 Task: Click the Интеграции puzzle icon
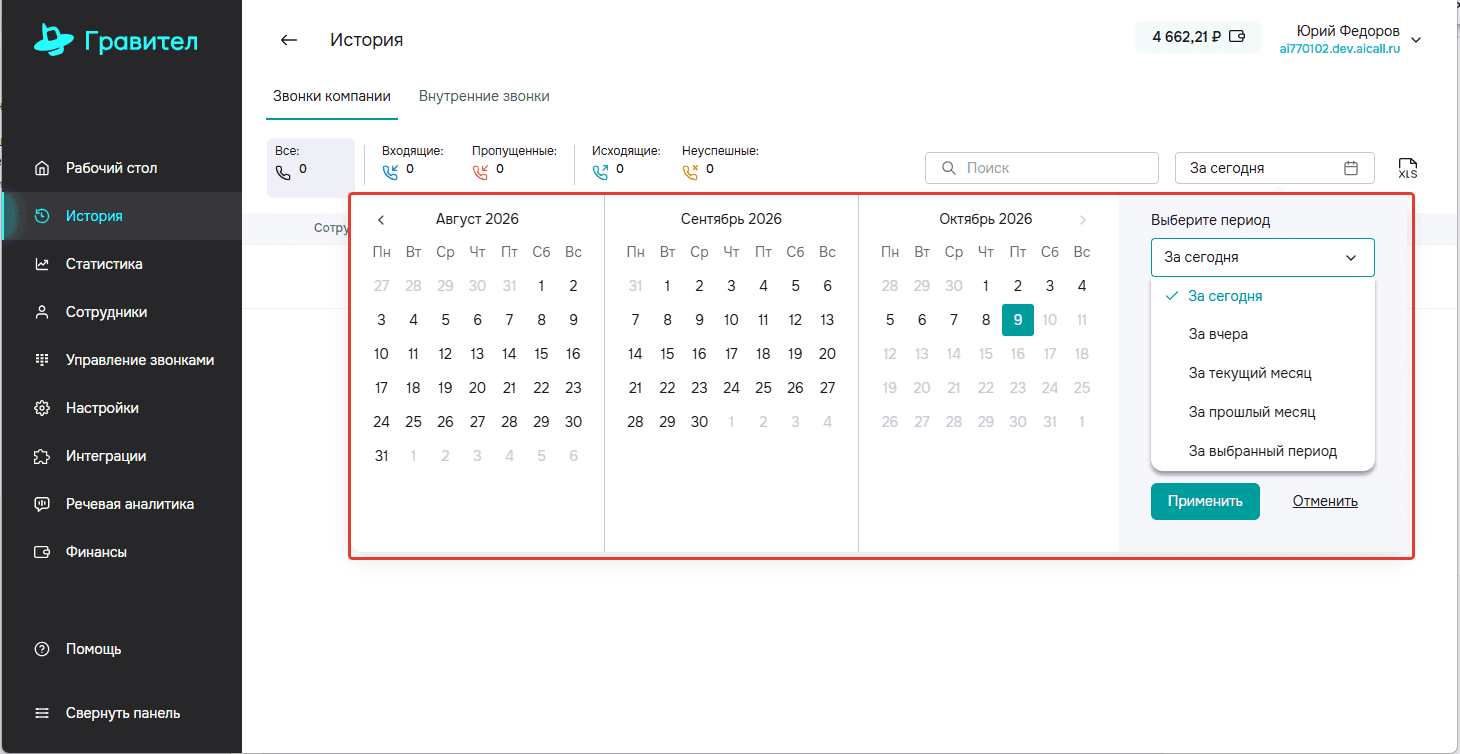point(42,456)
